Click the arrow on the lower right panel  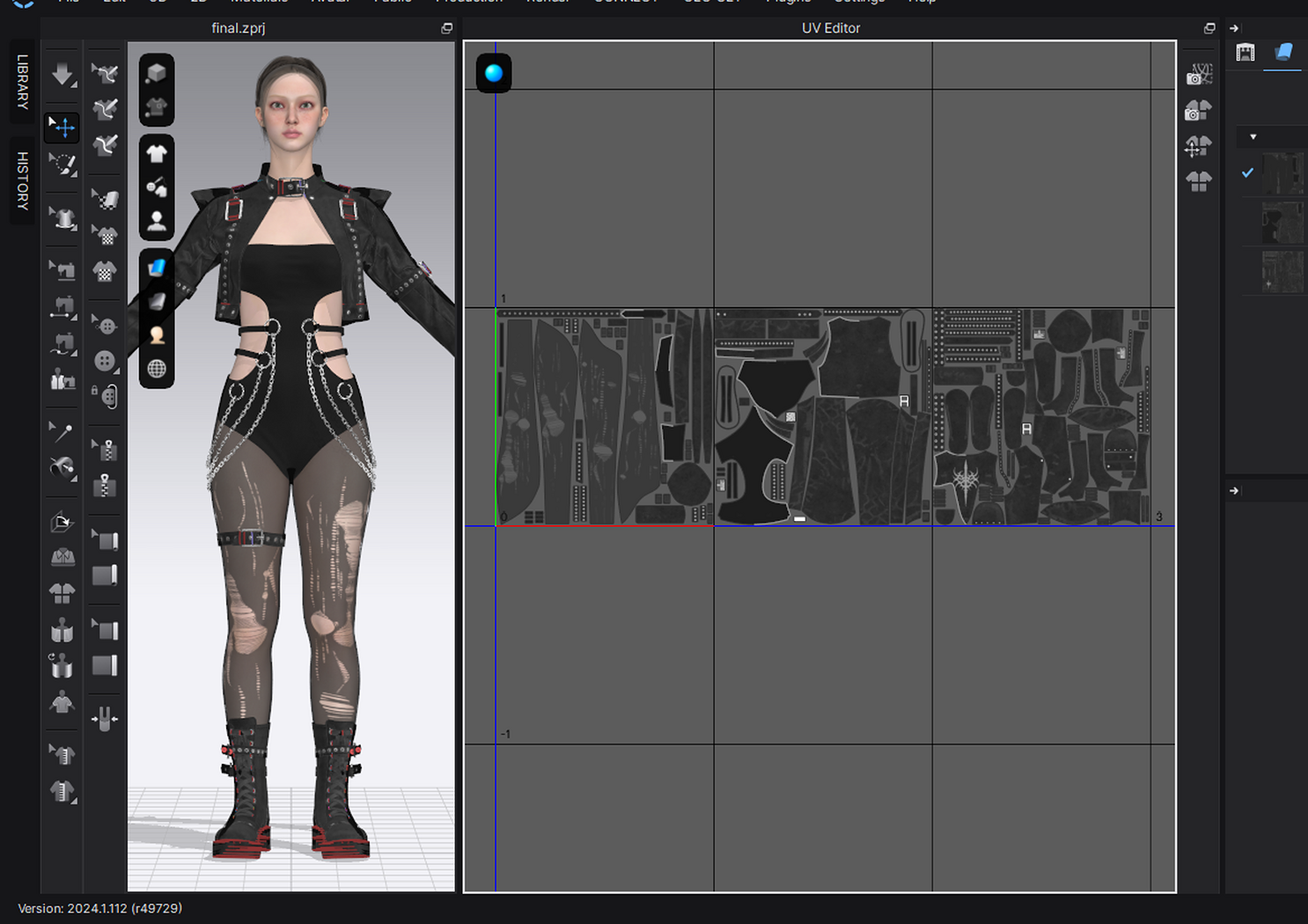pos(1234,491)
